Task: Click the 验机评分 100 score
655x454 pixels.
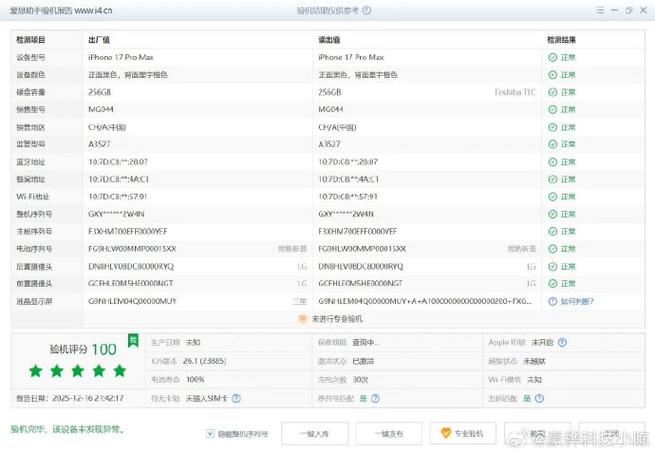Action: pyautogui.click(x=83, y=349)
